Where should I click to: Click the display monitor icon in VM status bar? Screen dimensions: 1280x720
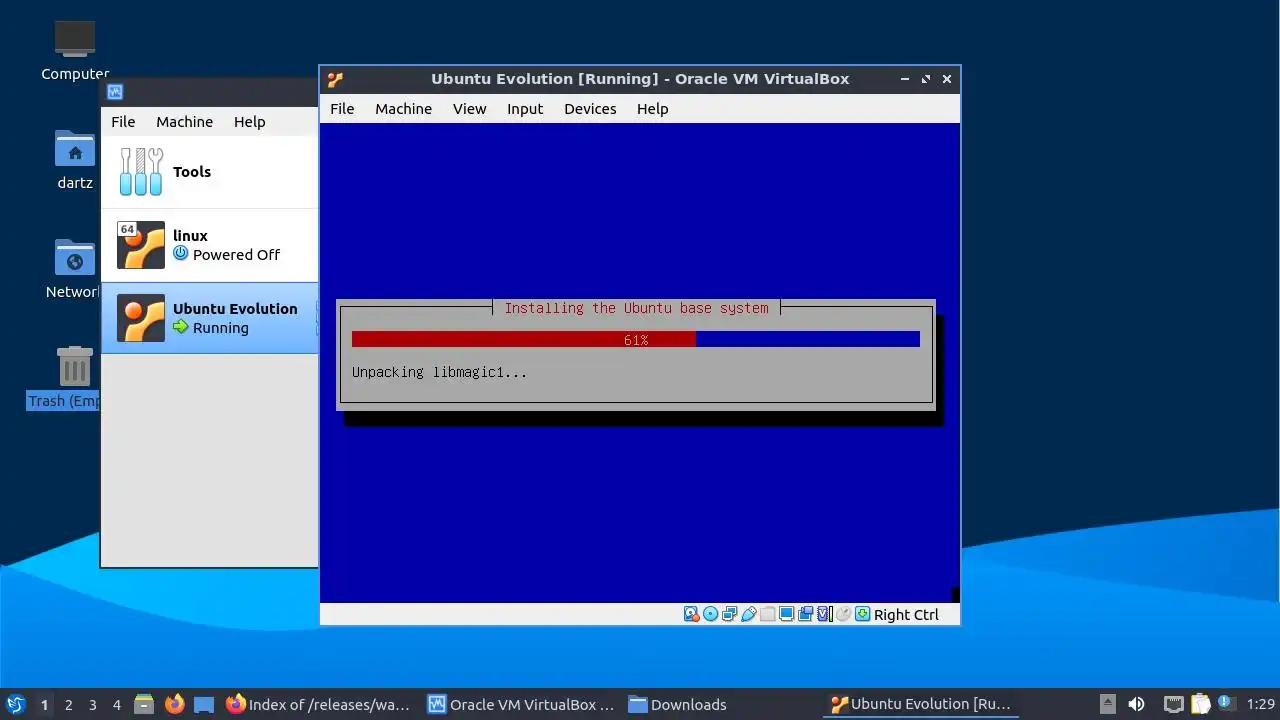pyautogui.click(x=786, y=614)
